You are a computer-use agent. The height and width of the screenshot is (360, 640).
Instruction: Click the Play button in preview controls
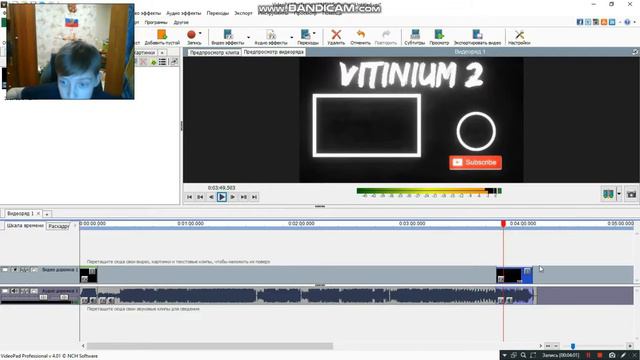pyautogui.click(x=222, y=197)
